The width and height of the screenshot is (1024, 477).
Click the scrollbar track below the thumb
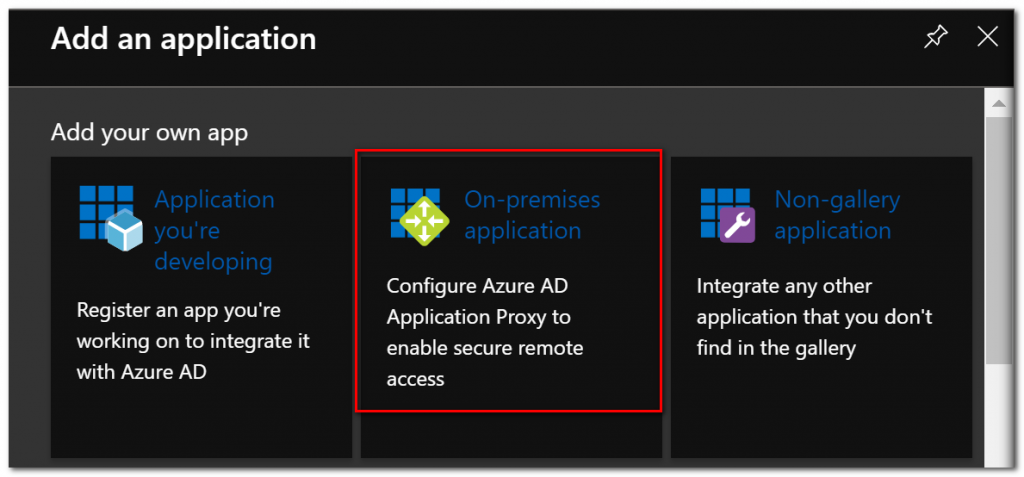(995, 420)
